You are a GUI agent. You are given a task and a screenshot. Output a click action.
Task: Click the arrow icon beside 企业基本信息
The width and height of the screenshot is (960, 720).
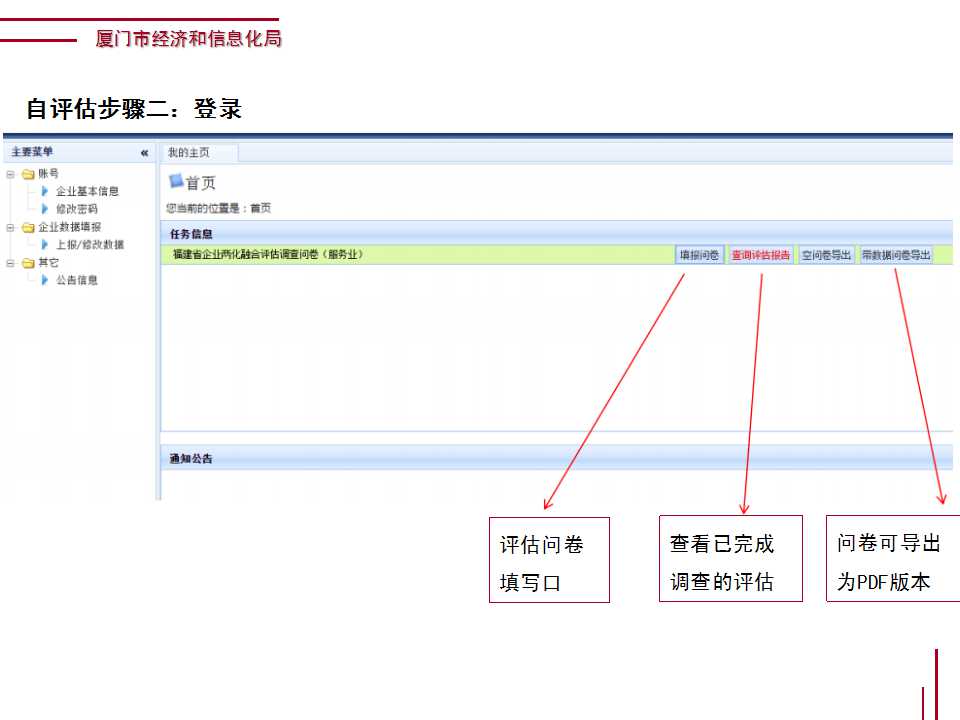(45, 191)
